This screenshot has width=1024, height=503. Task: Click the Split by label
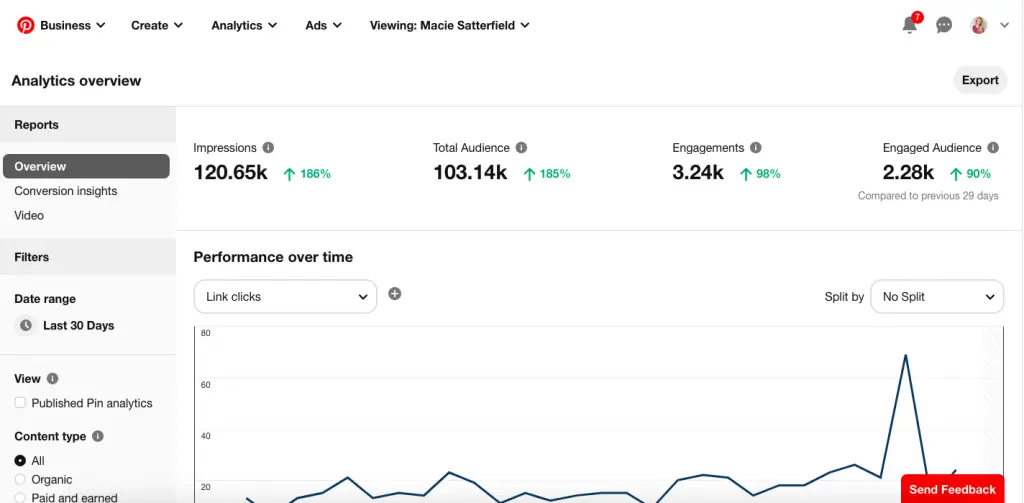tap(844, 297)
